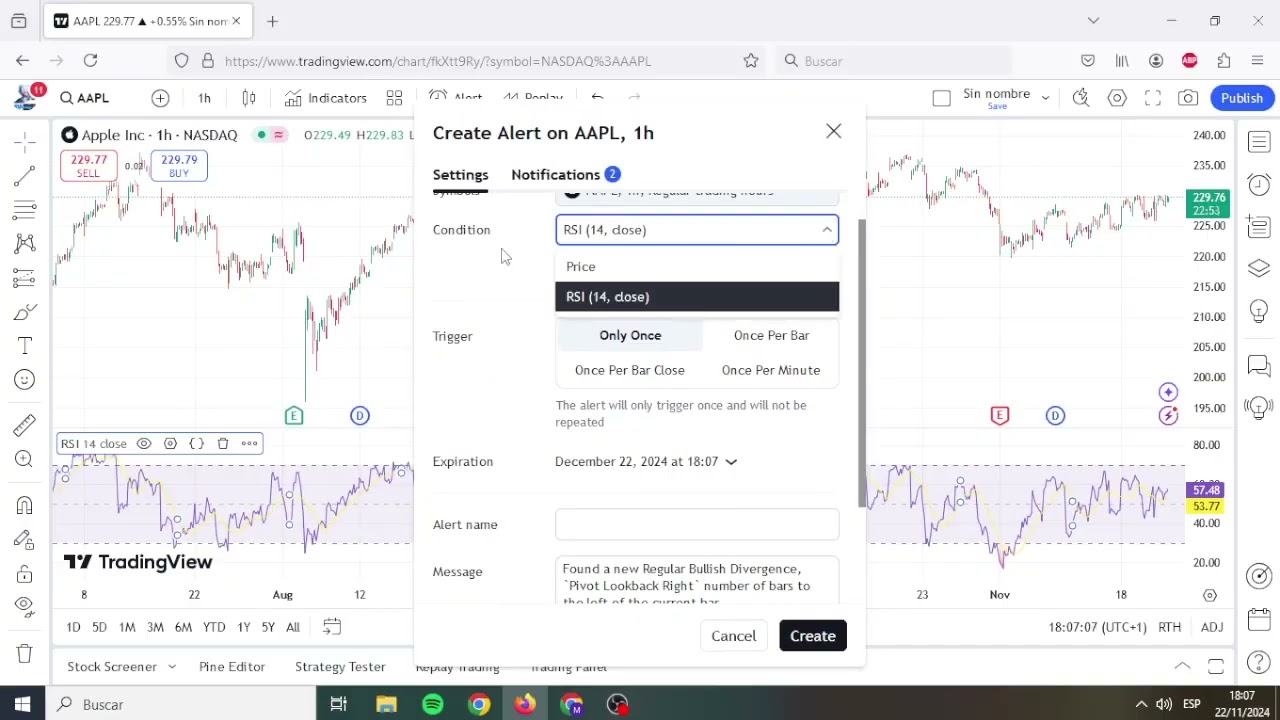Screen dimensions: 1280x720
Task: Toggle fullscreen mode icon
Action: (1152, 98)
